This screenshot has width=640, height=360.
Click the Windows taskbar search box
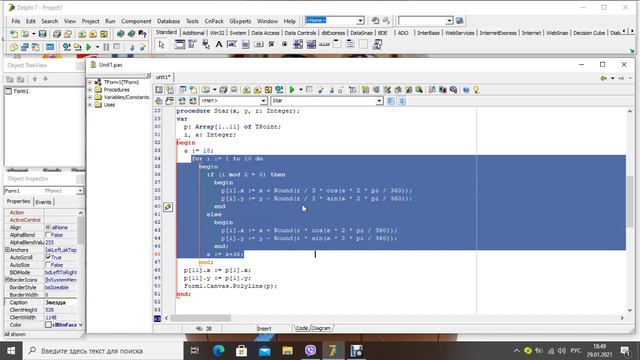click(x=104, y=351)
